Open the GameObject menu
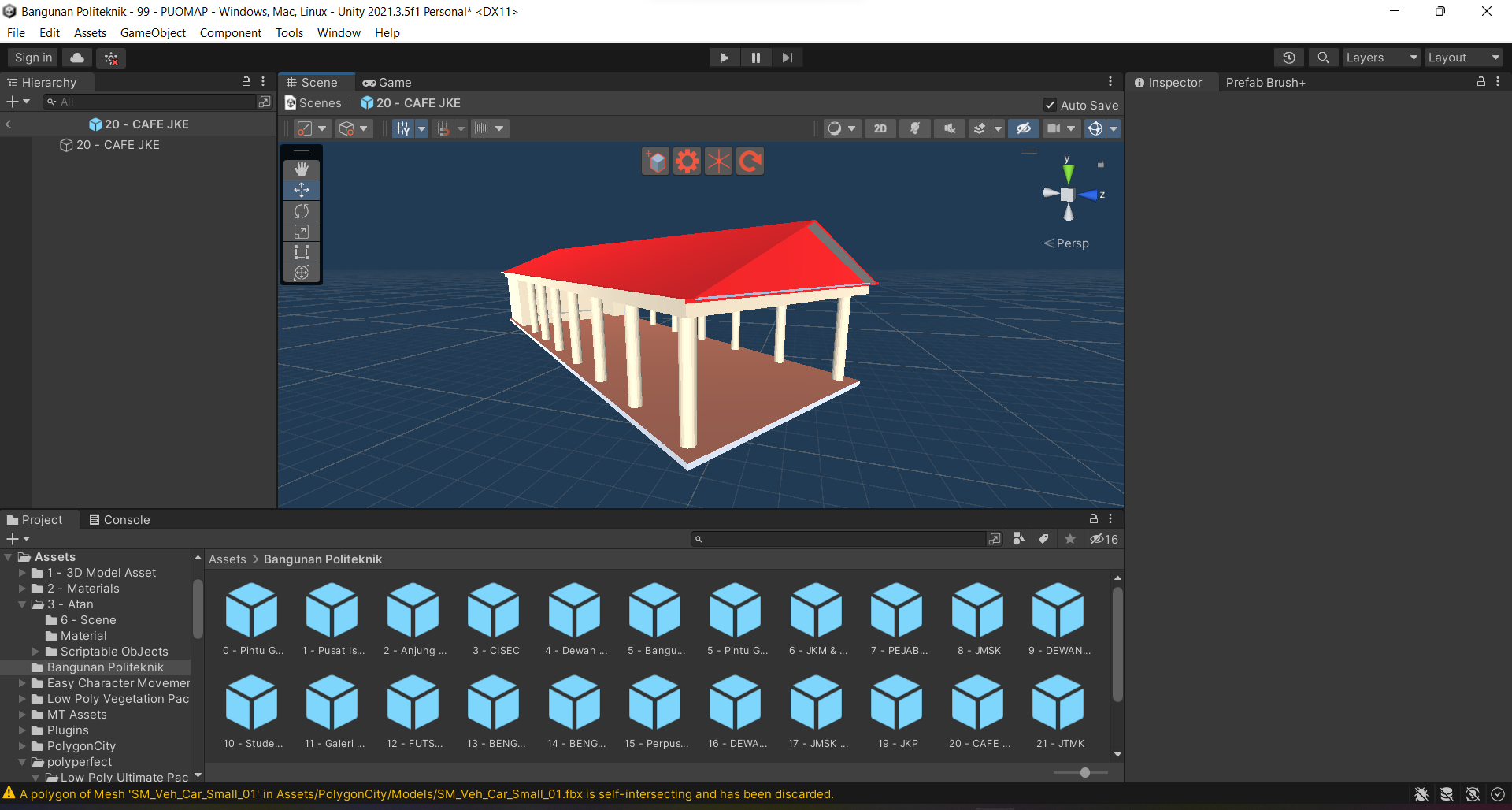 (x=153, y=33)
